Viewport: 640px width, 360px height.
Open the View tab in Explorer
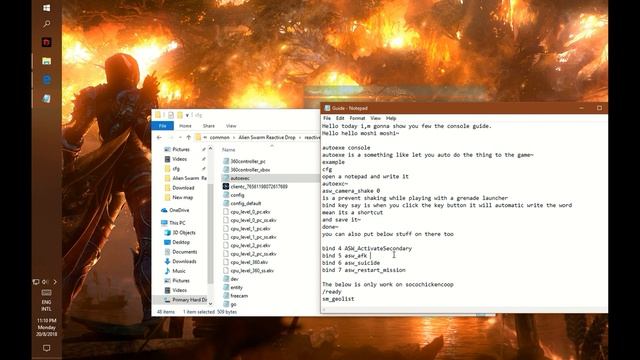pos(231,126)
